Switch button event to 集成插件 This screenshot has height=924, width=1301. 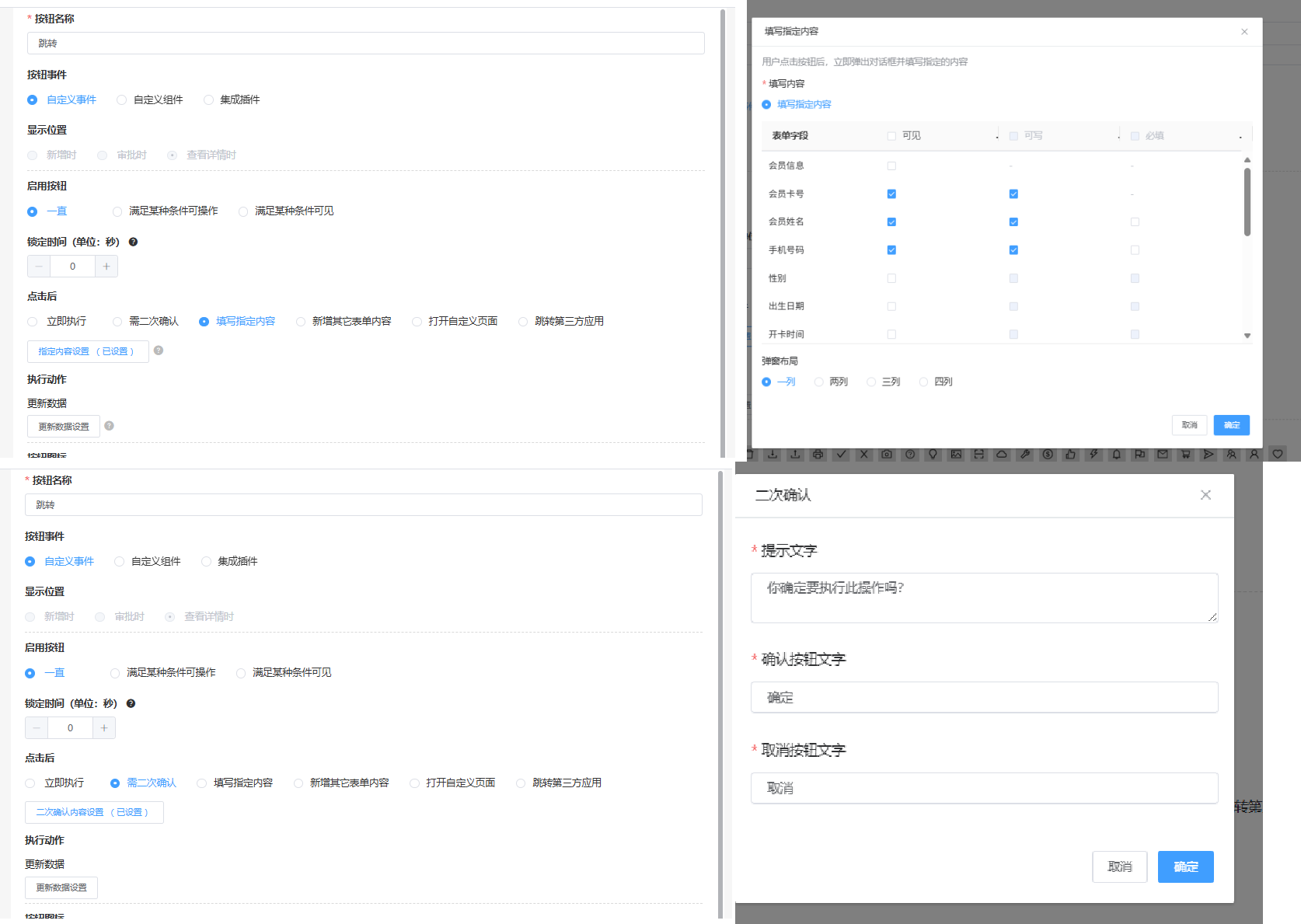point(208,99)
